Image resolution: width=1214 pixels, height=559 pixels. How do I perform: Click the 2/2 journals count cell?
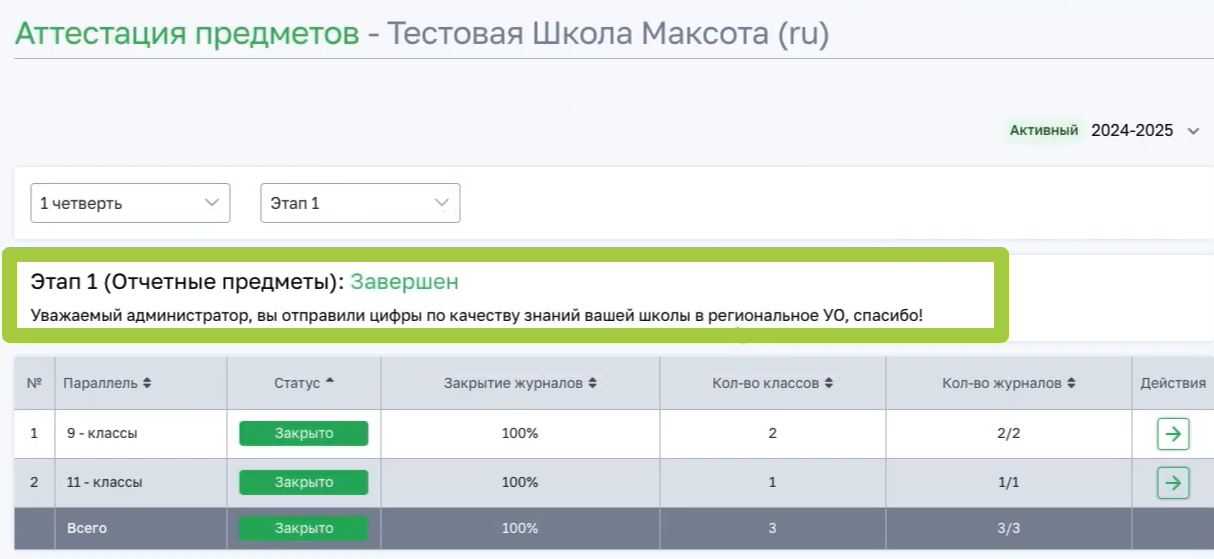1008,434
